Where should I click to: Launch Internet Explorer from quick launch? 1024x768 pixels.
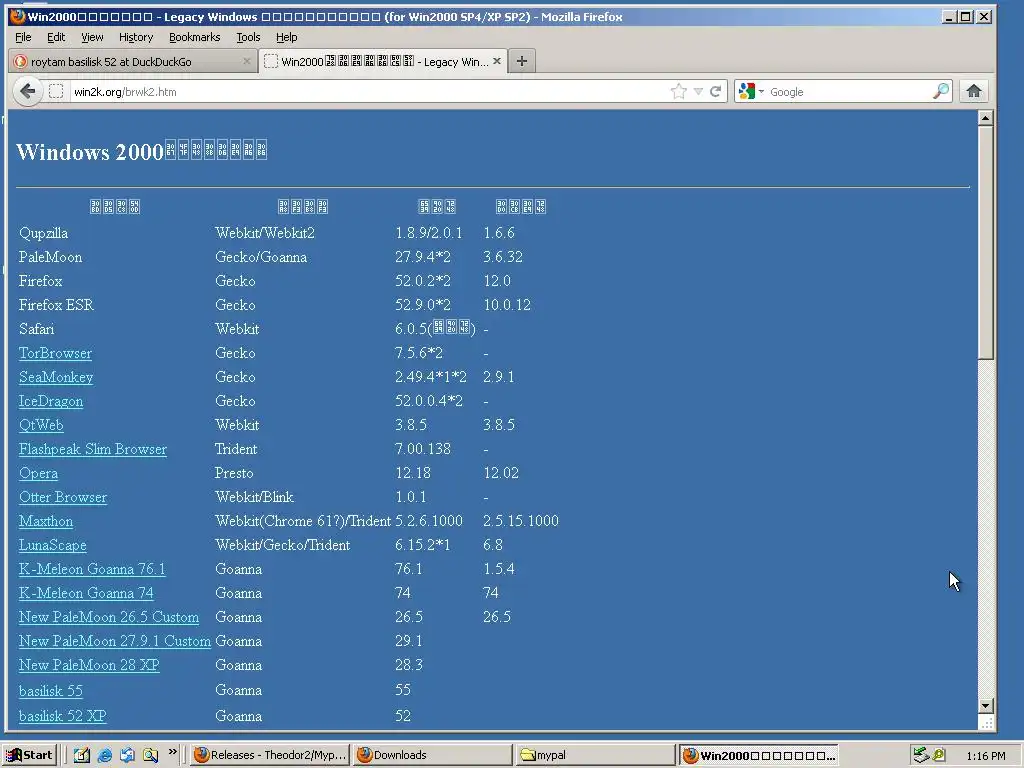[x=104, y=756]
